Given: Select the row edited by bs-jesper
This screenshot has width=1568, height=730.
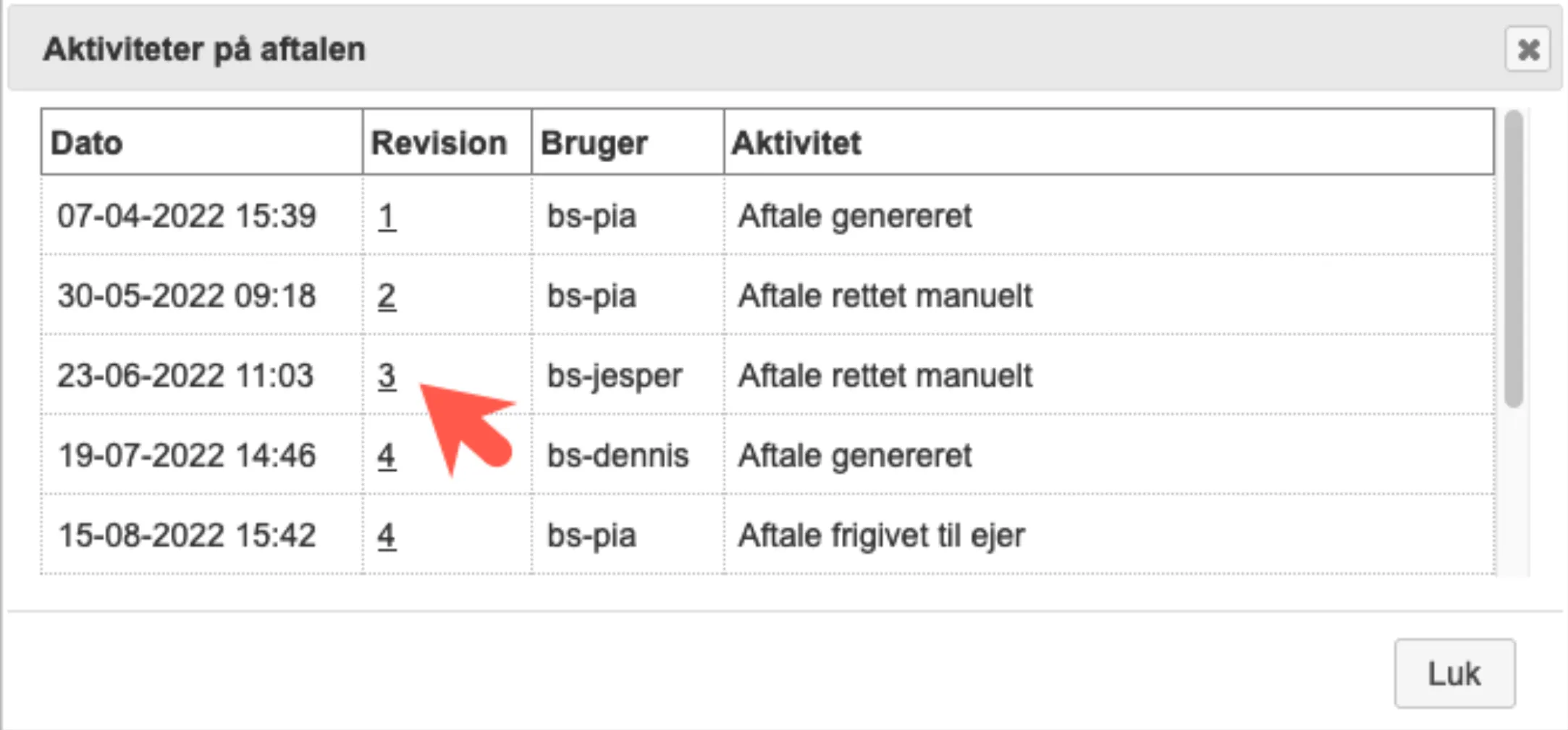Looking at the screenshot, I should 885,375.
